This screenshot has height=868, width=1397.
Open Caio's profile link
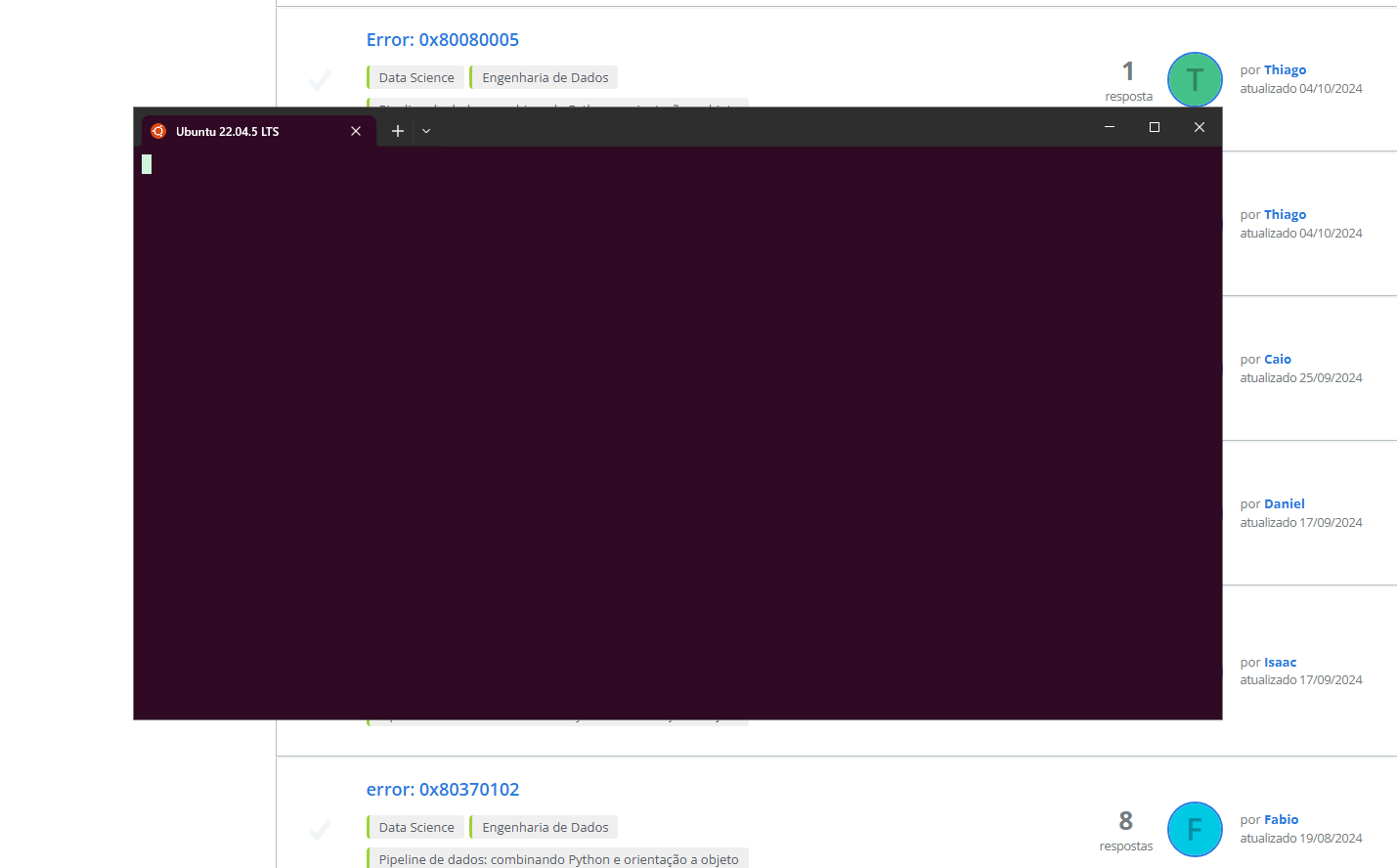[1278, 360]
